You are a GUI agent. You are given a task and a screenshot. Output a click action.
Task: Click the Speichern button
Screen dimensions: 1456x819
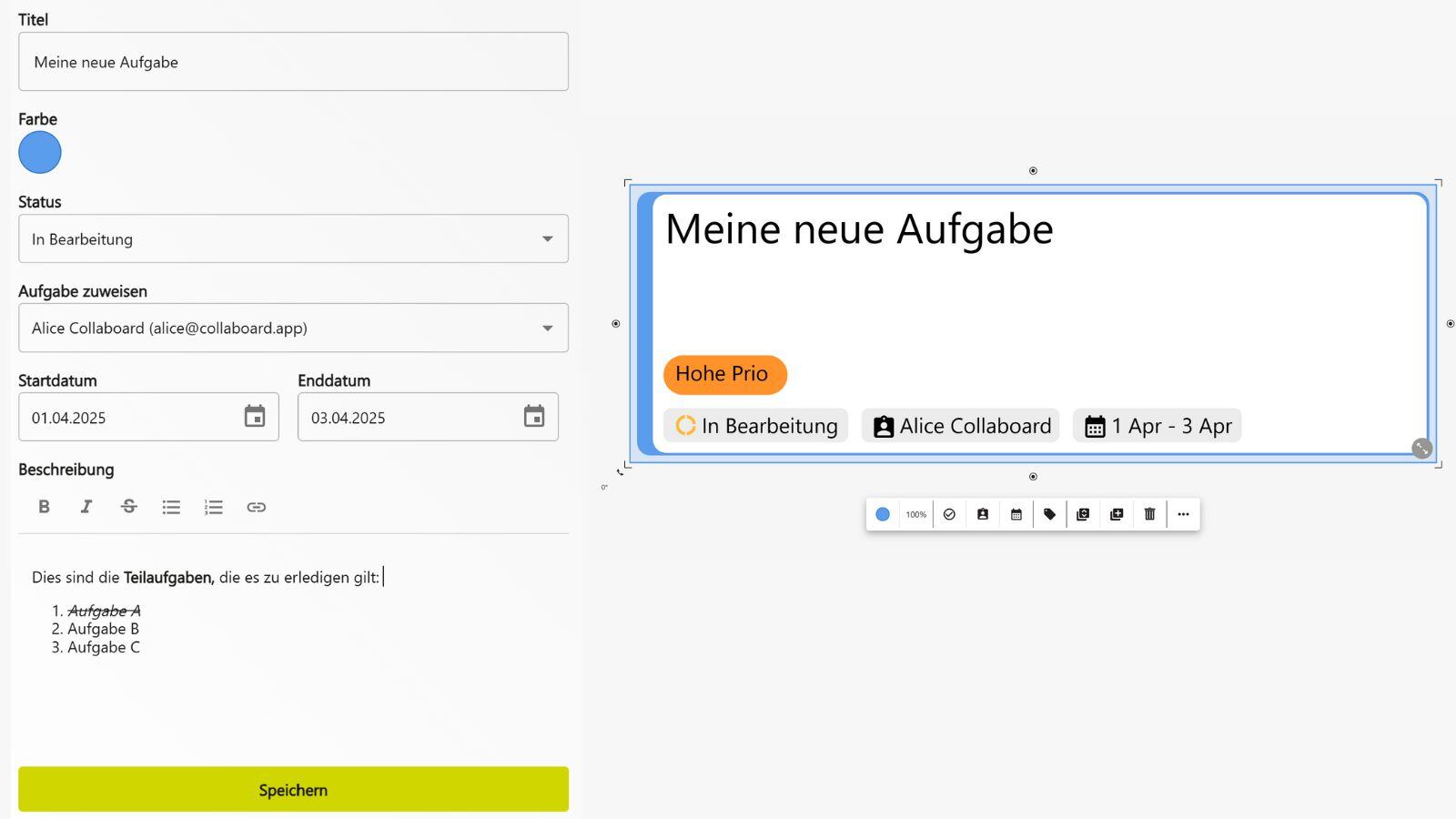click(x=293, y=789)
